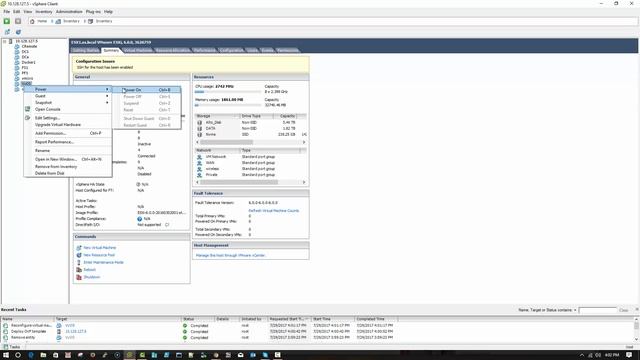
Task: Click the Network list horizontal scrollbar thumb
Action: [239, 182]
